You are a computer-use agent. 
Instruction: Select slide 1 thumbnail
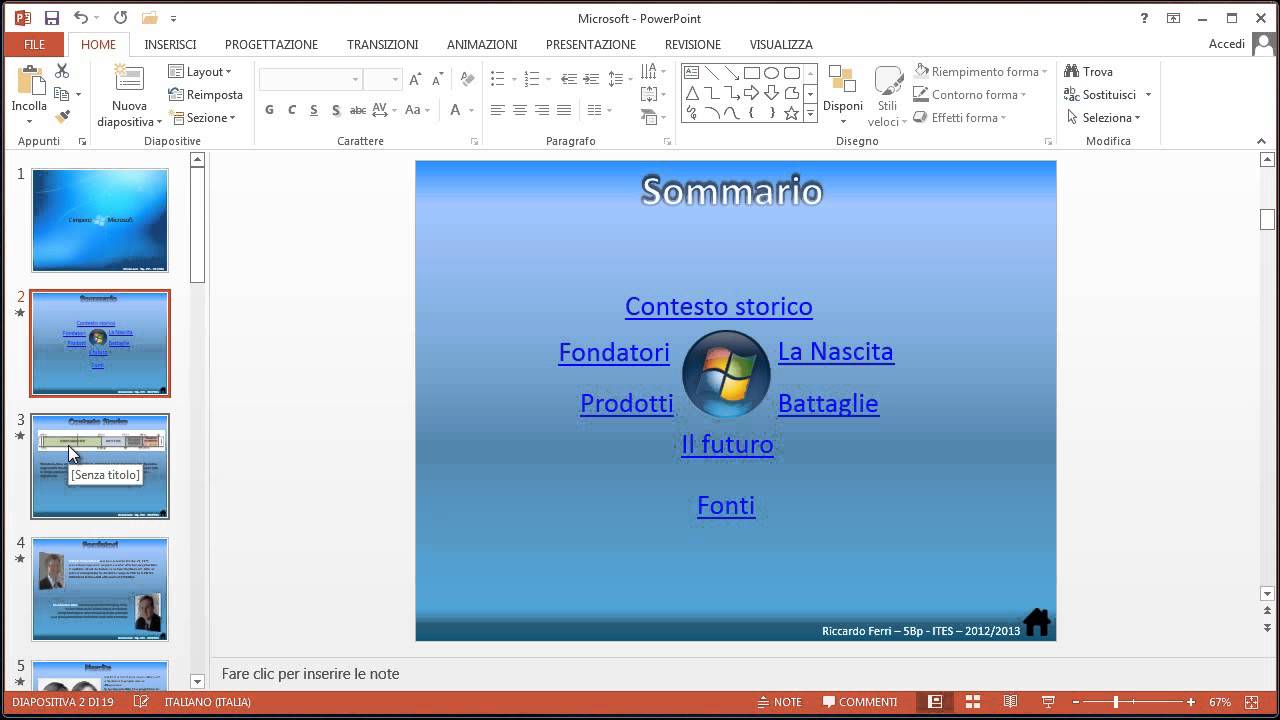pyautogui.click(x=100, y=220)
